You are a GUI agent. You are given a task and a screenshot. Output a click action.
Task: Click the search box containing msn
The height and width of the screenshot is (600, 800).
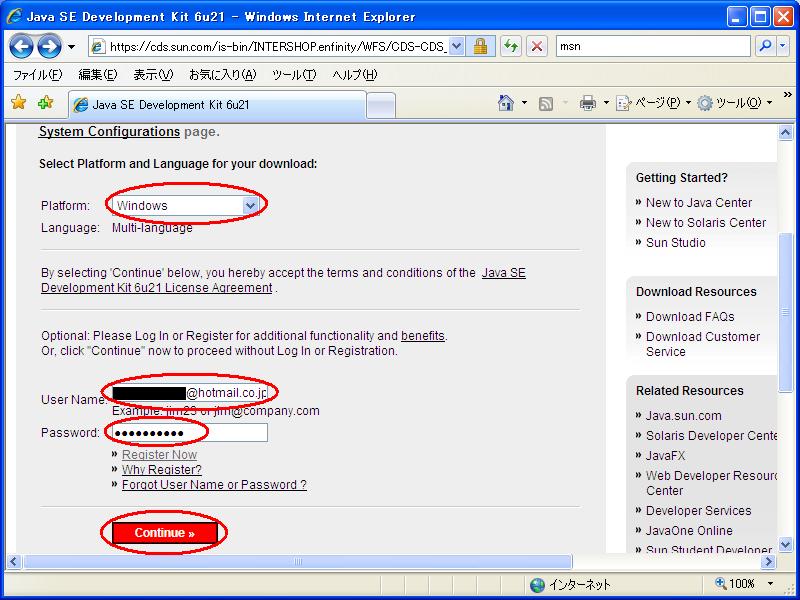(x=653, y=46)
